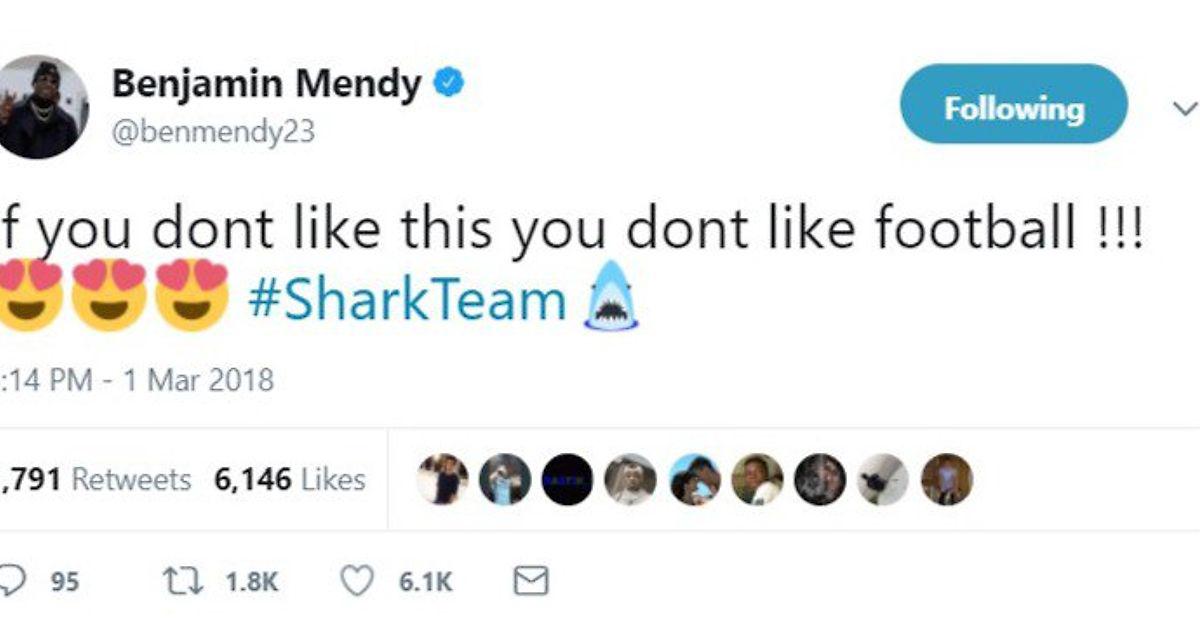View the 6,146 Likes list
This screenshot has height=630, width=1200.
[x=290, y=480]
